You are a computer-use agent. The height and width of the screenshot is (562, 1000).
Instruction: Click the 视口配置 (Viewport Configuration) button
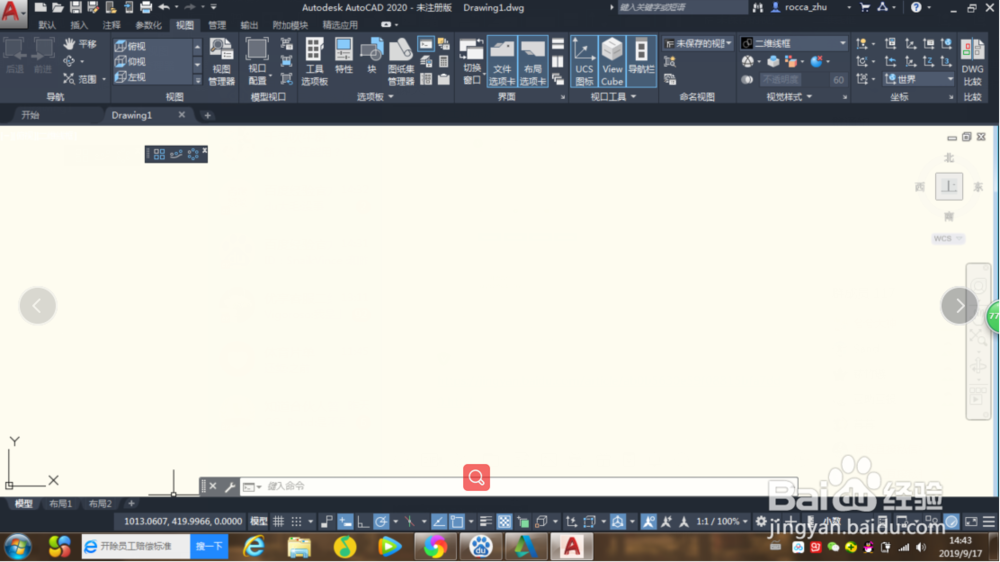point(258,61)
